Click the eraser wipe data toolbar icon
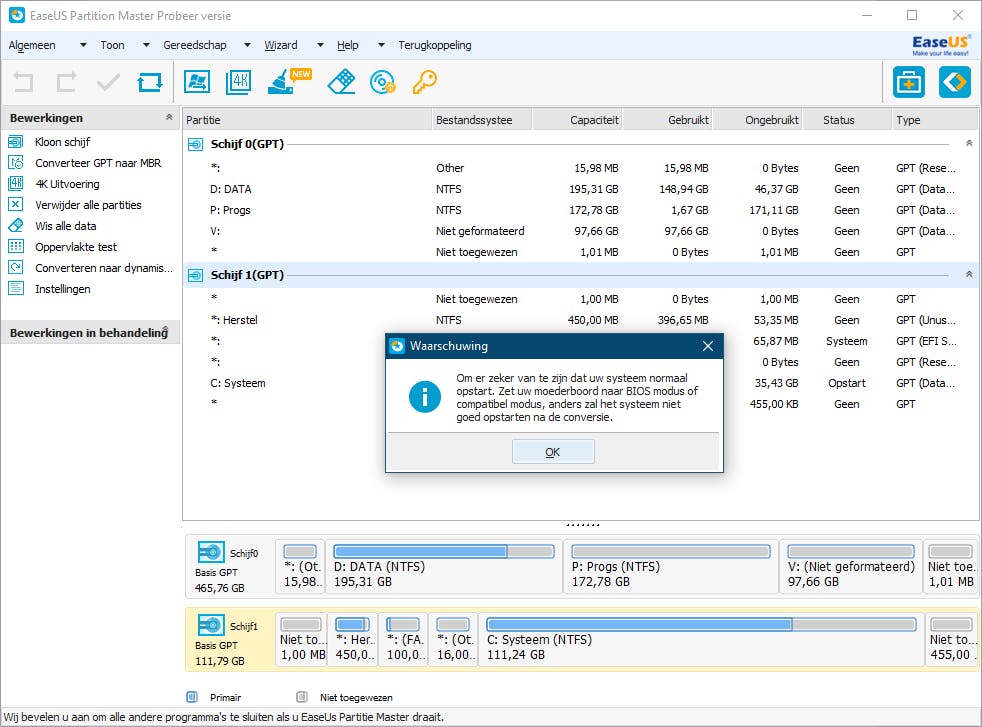This screenshot has height=727, width=982. click(x=341, y=82)
